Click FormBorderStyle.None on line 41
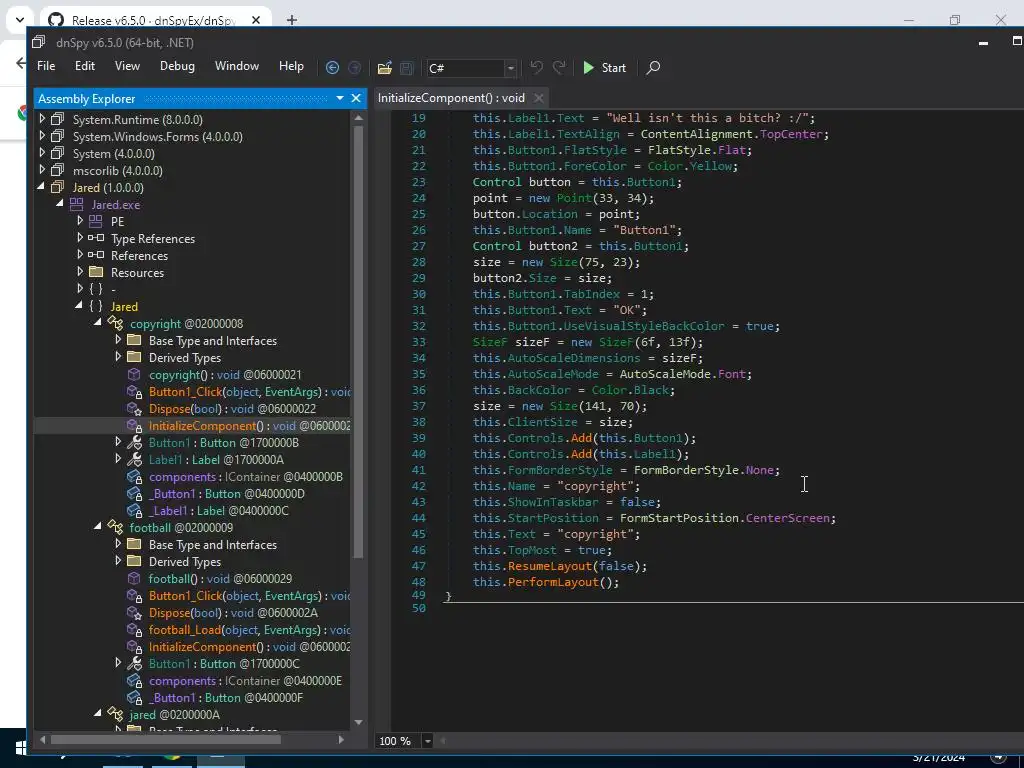1024x768 pixels. click(x=703, y=470)
